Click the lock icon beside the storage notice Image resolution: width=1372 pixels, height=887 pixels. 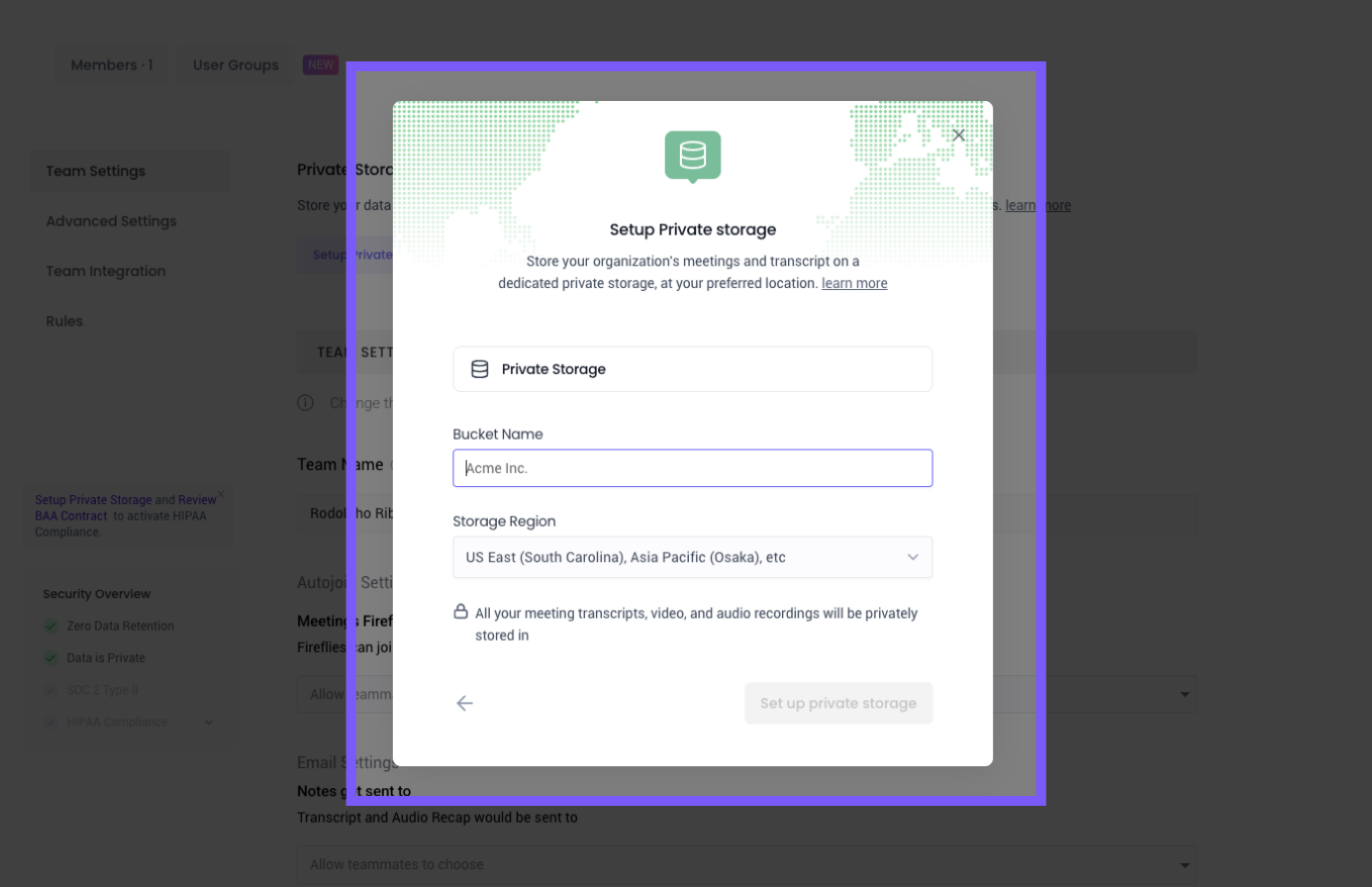point(460,611)
